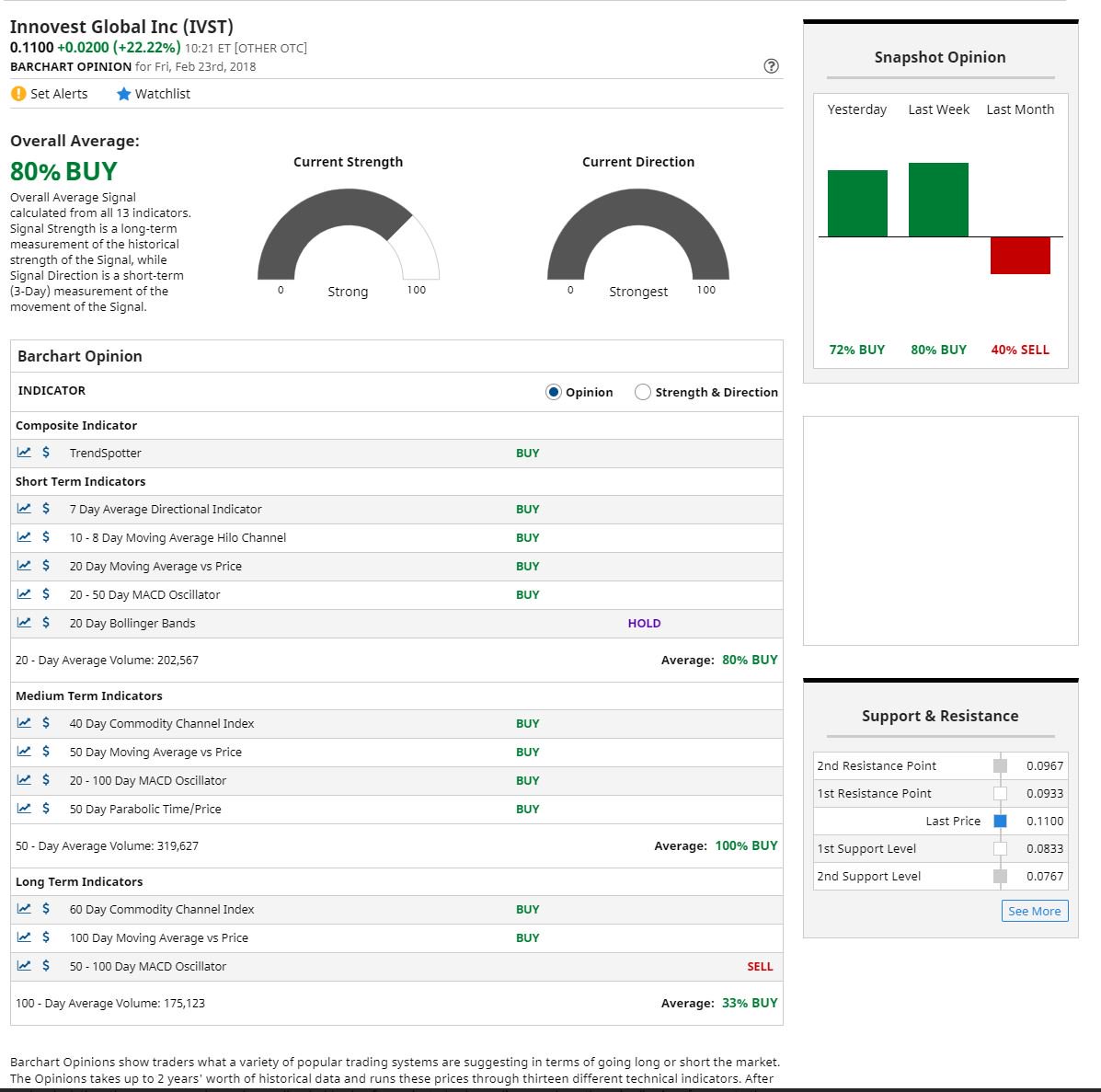1101x1092 pixels.
Task: Click dollar icon for 20 Day Bollinger Bands
Action: [46, 622]
